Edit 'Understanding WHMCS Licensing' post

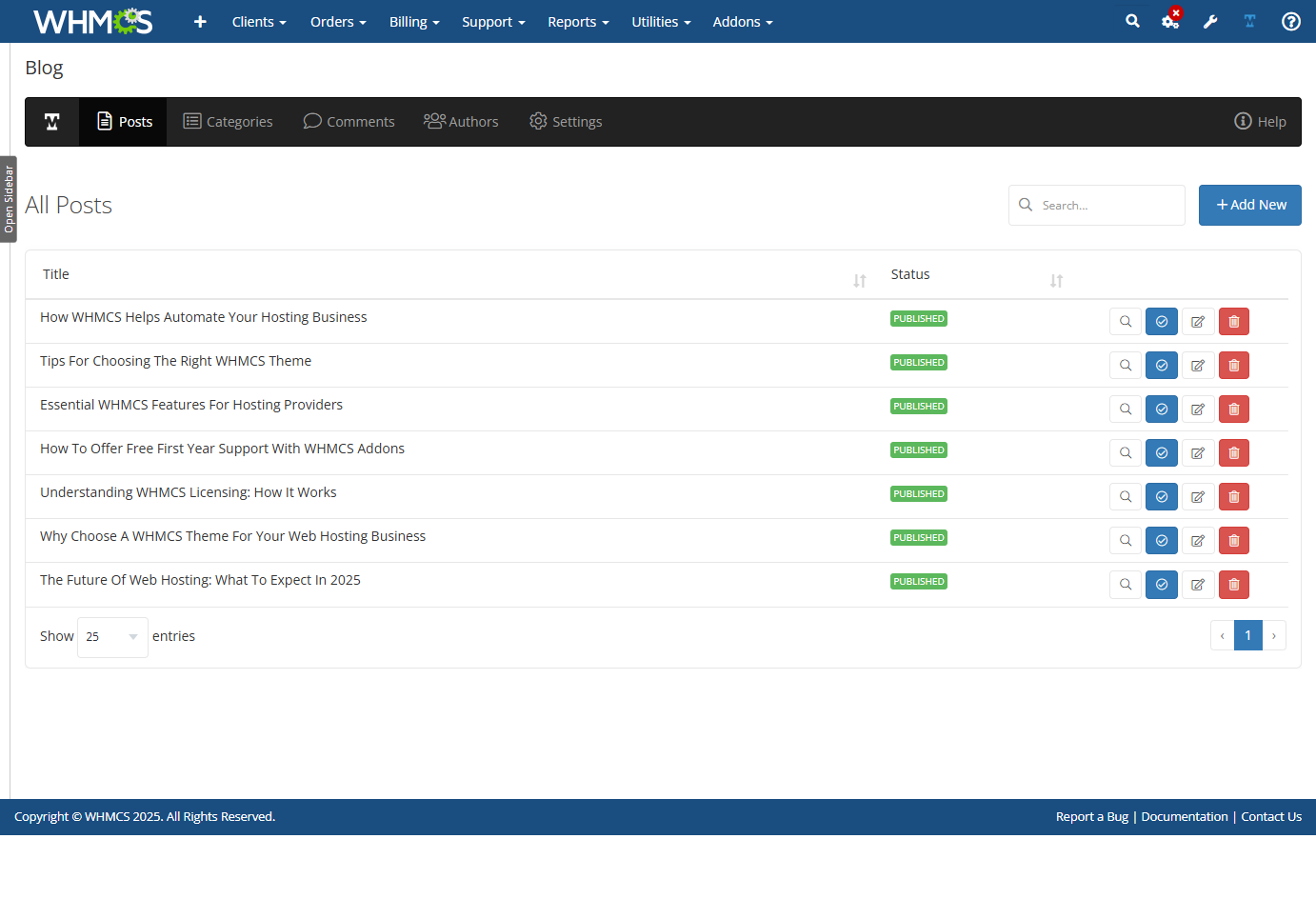[x=1198, y=497]
